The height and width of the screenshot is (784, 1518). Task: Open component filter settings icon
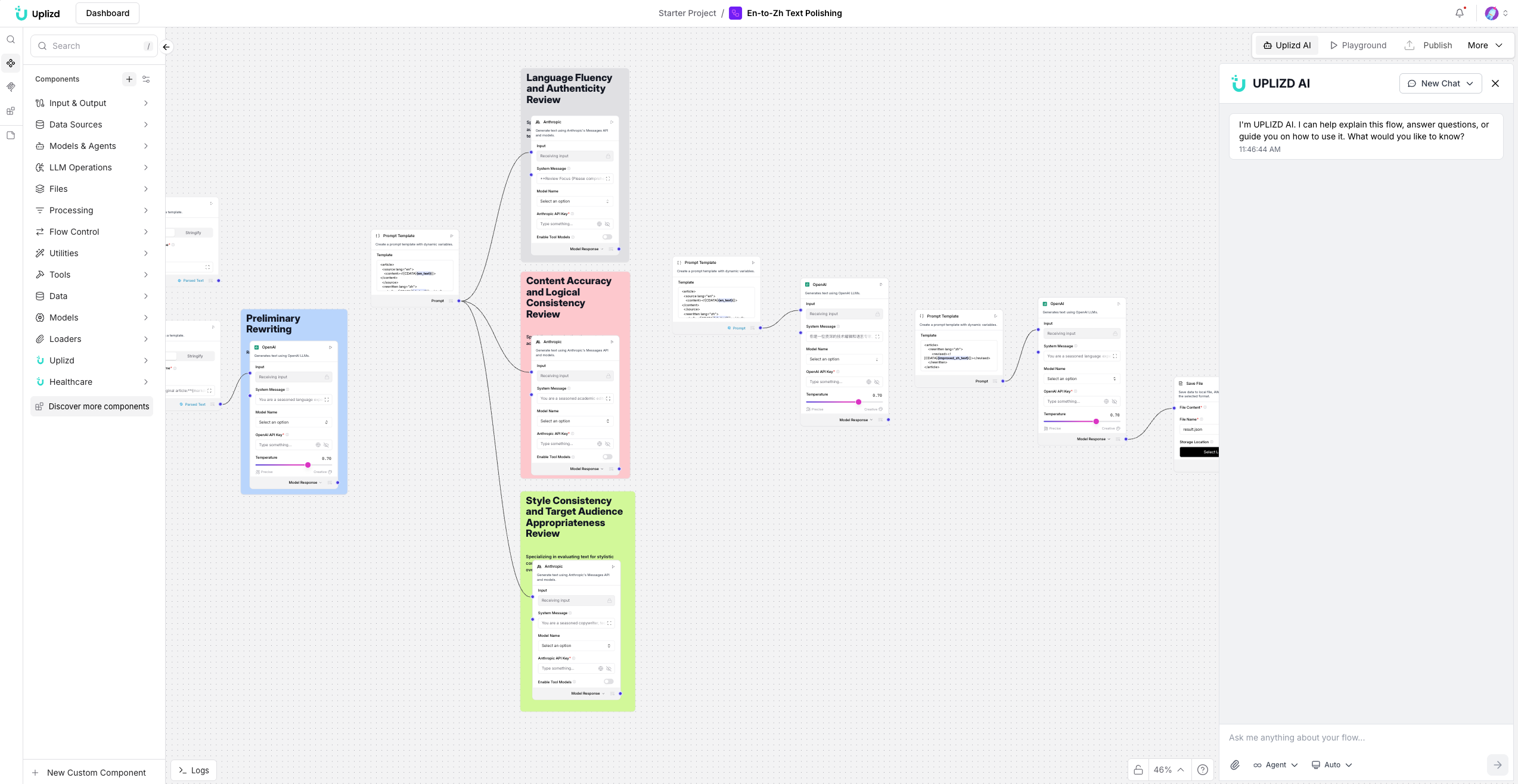click(x=146, y=79)
